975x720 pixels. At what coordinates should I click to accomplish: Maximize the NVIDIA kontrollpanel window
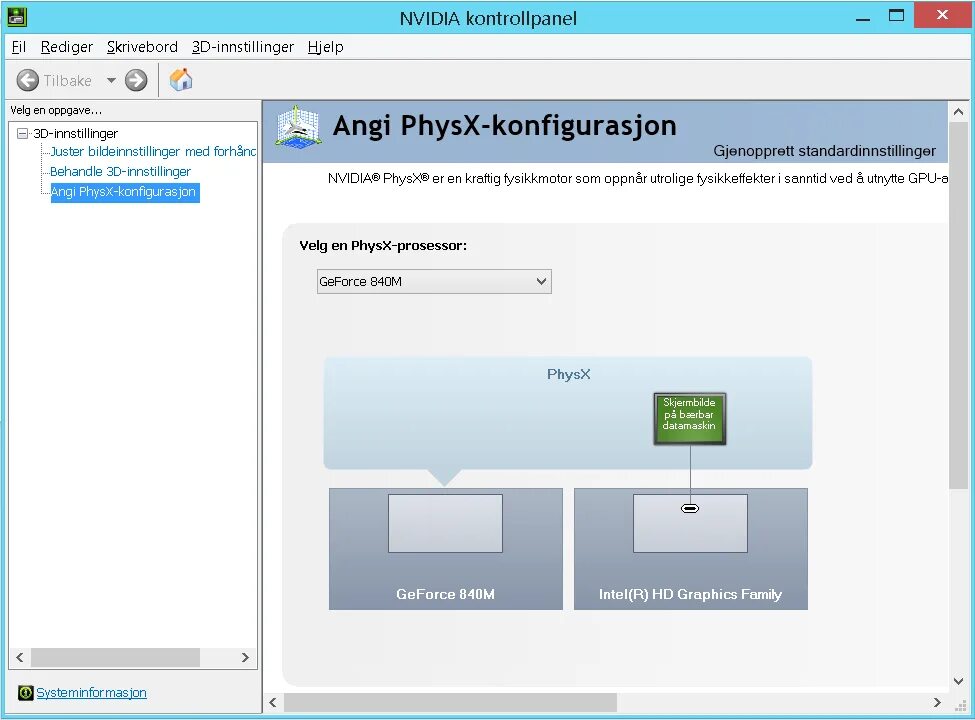pos(896,16)
